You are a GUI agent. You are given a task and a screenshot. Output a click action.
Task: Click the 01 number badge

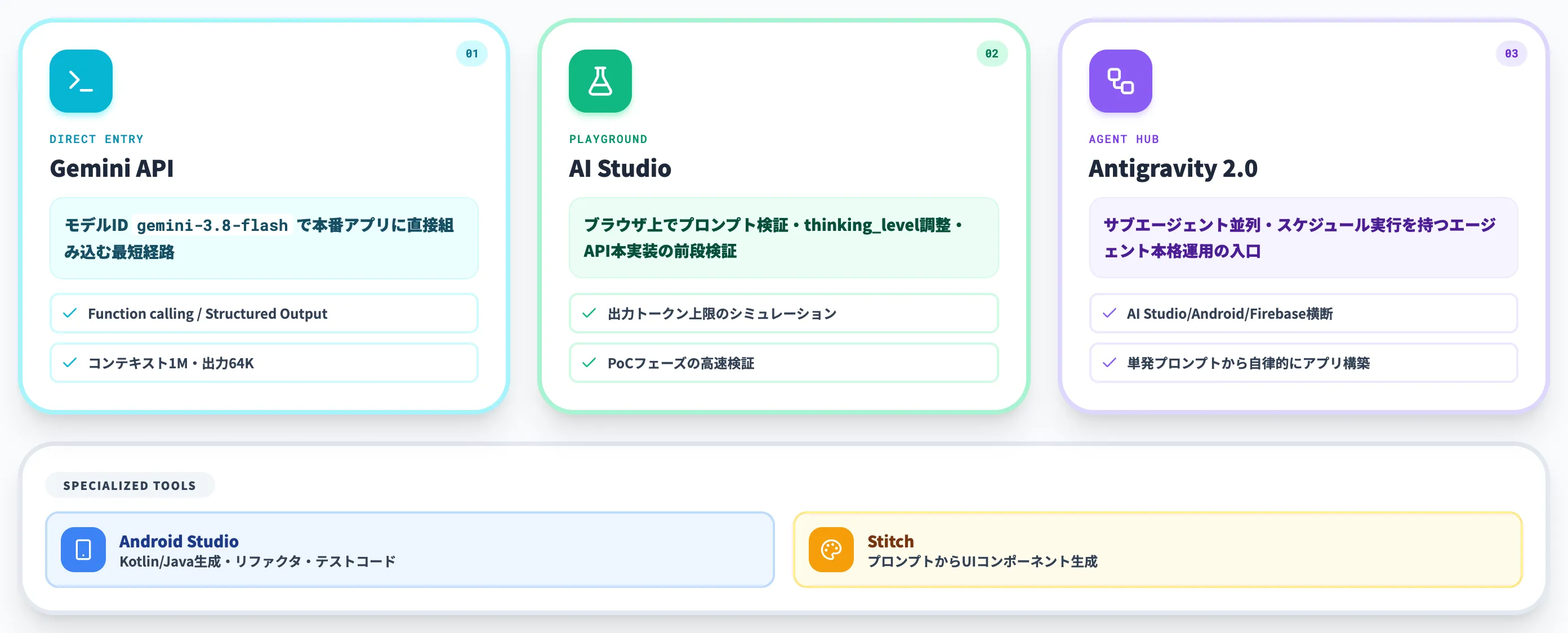[x=472, y=54]
